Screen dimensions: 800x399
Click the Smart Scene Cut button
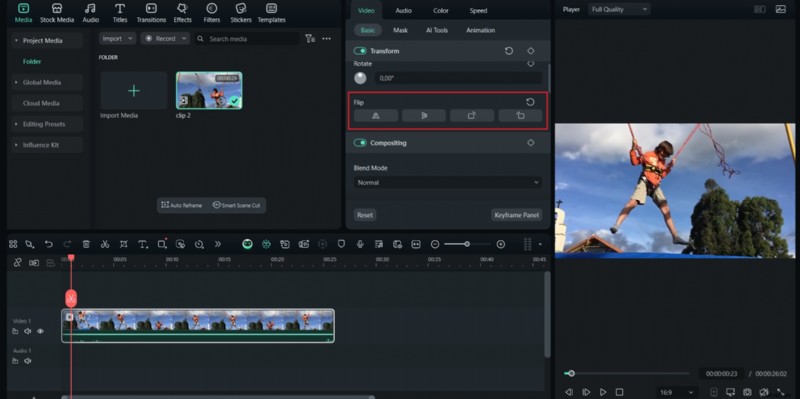click(236, 205)
